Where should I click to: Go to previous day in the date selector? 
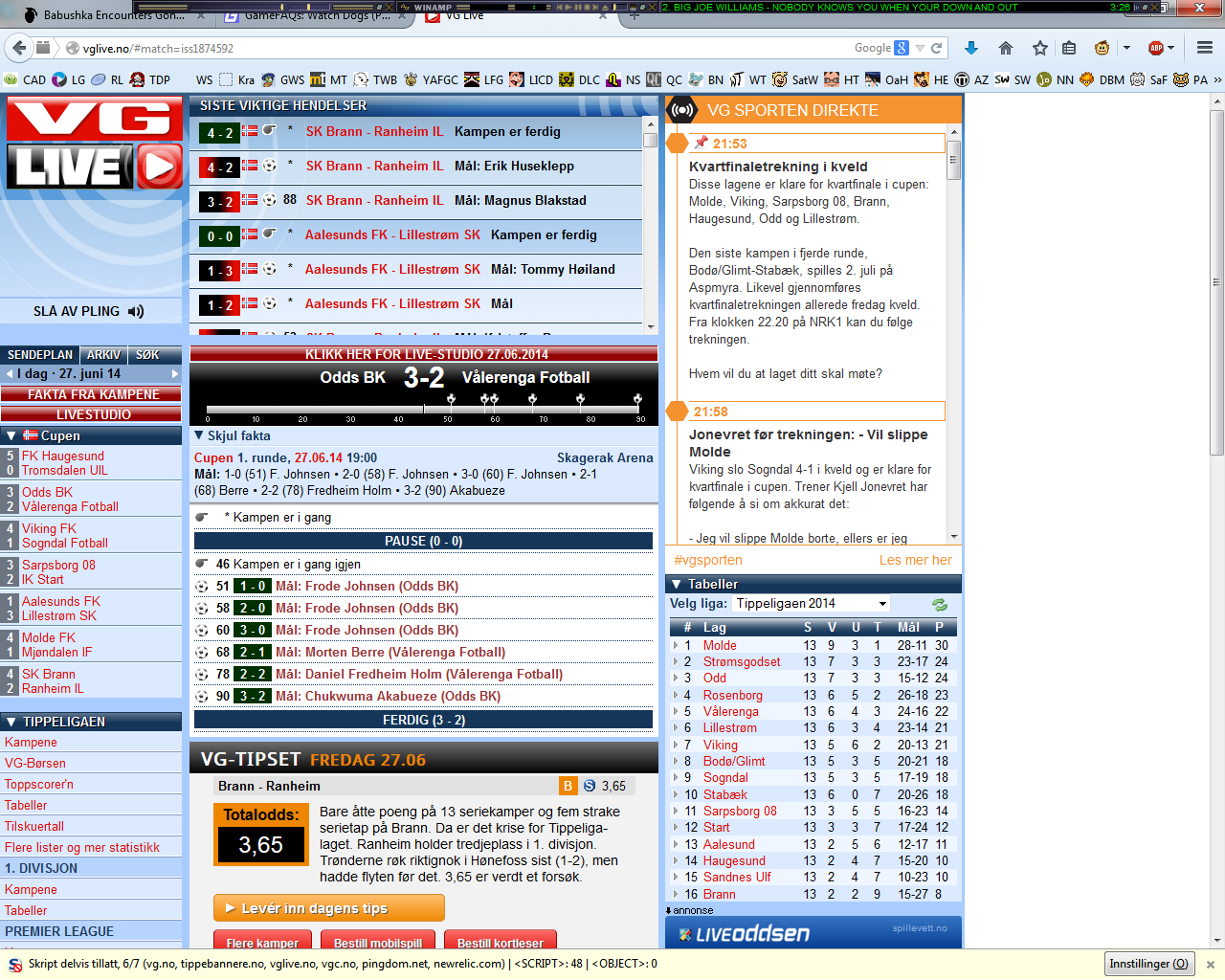tap(9, 373)
